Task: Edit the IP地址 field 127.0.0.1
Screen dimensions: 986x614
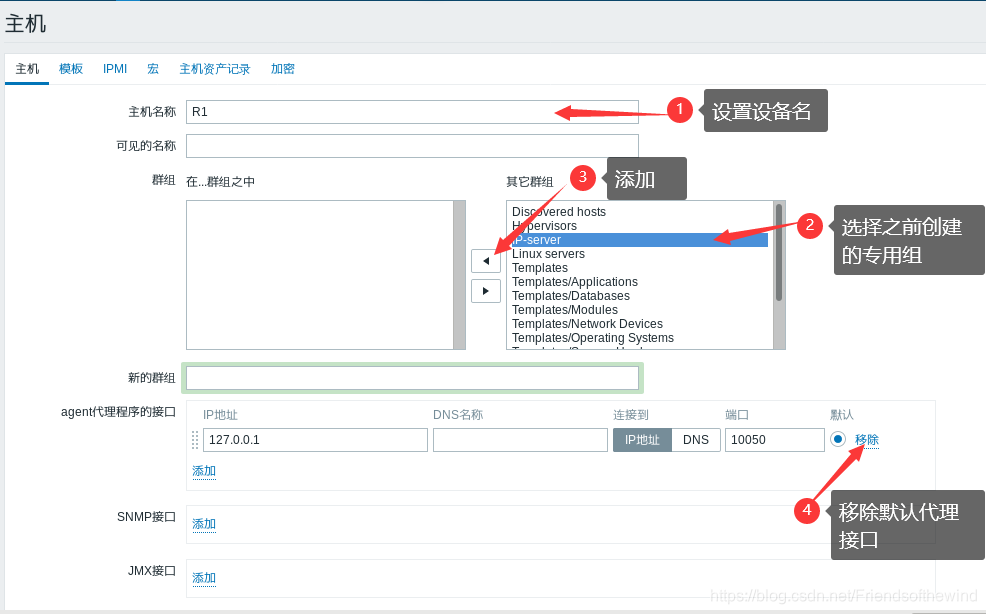Action: click(x=315, y=440)
